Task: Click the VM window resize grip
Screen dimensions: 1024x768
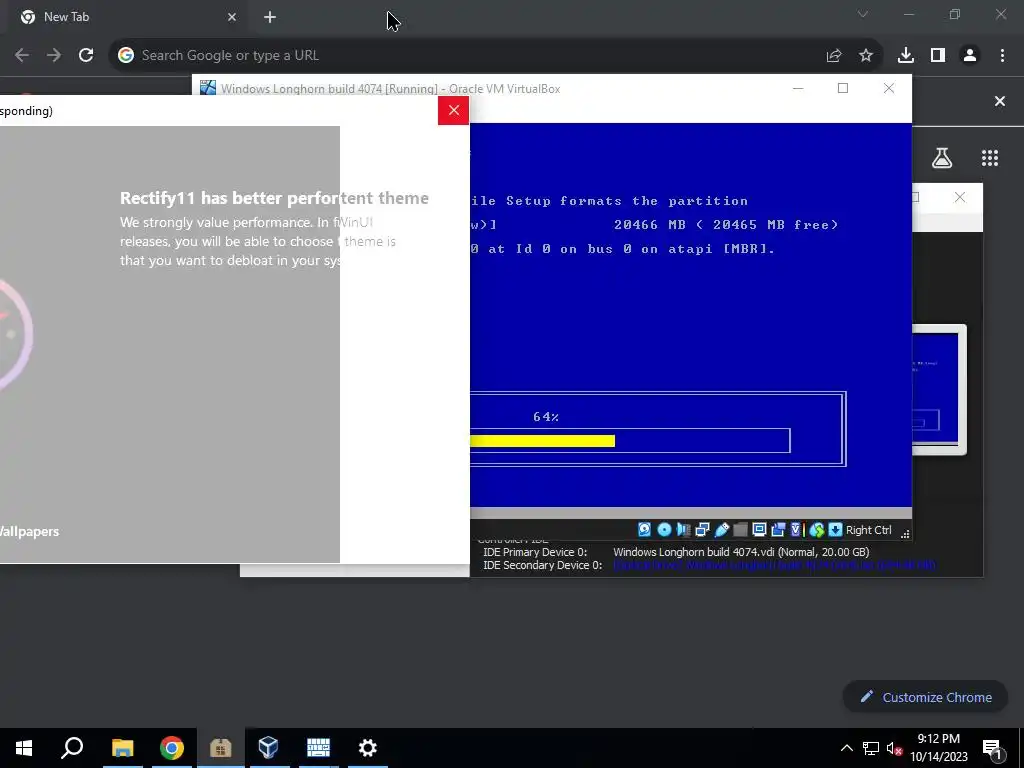Action: [x=905, y=534]
